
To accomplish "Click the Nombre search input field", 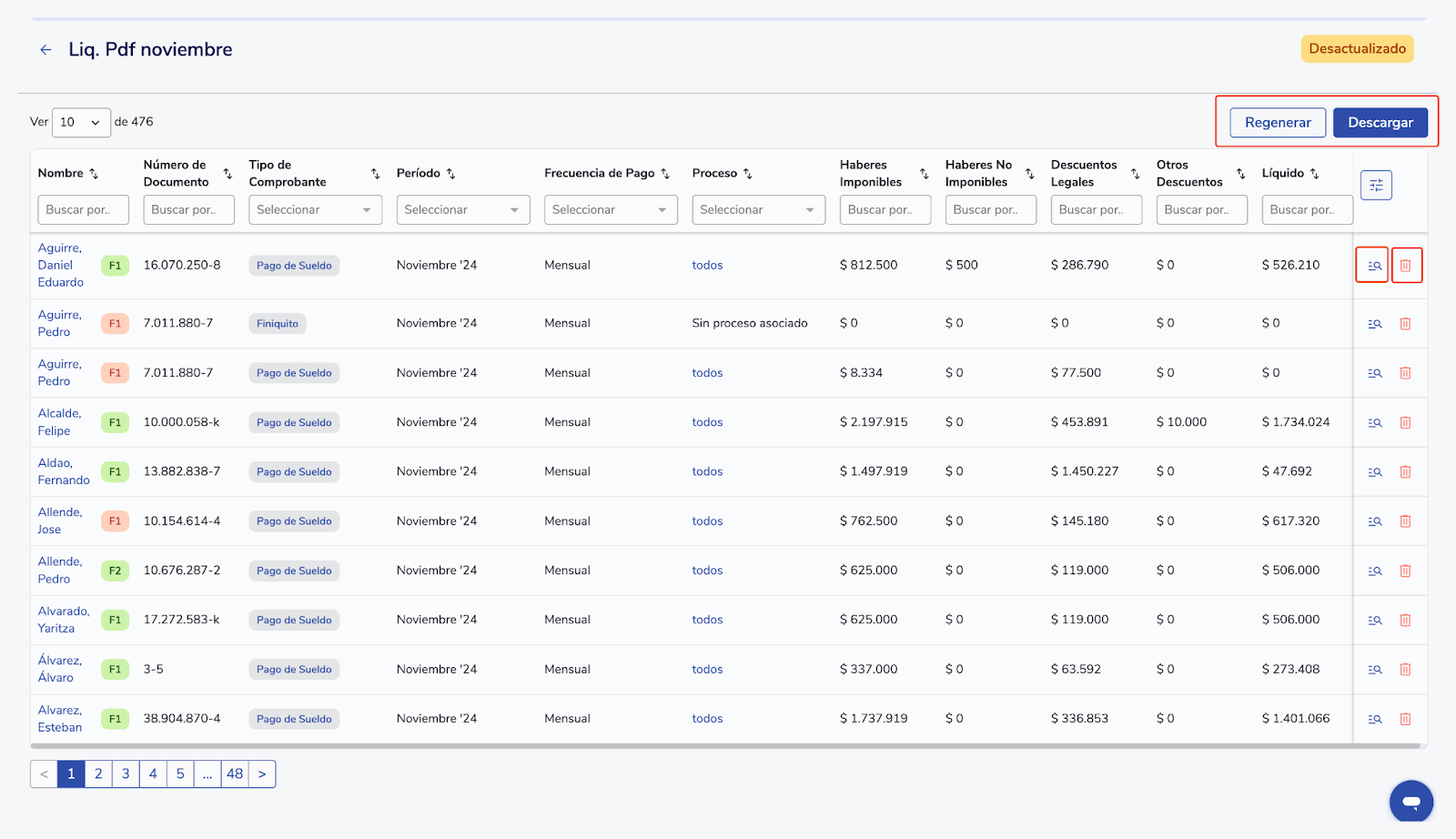I will point(83,210).
